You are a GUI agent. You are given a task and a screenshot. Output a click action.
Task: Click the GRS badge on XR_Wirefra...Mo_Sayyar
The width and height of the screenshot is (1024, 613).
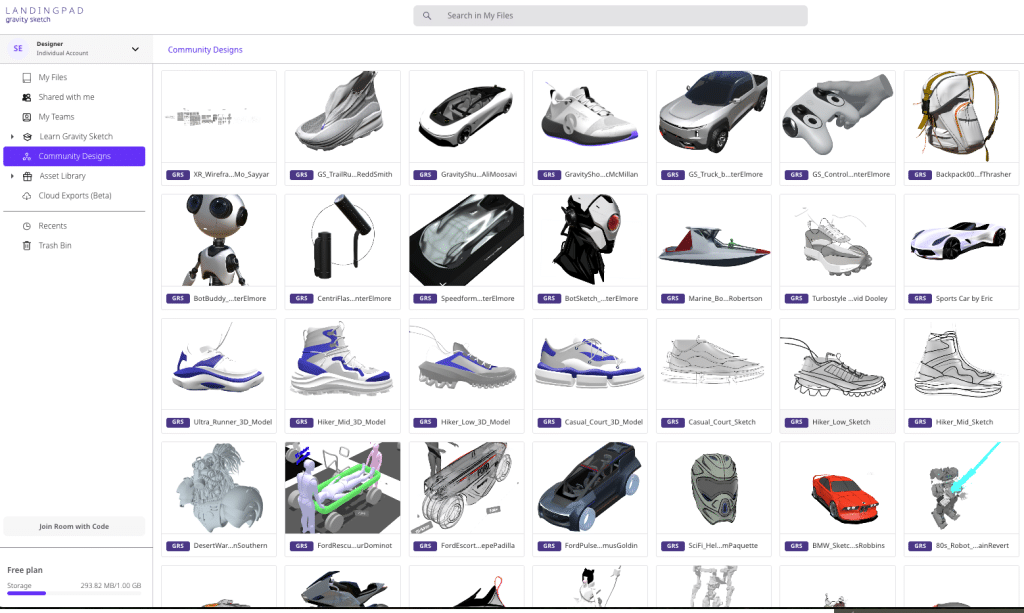click(178, 175)
